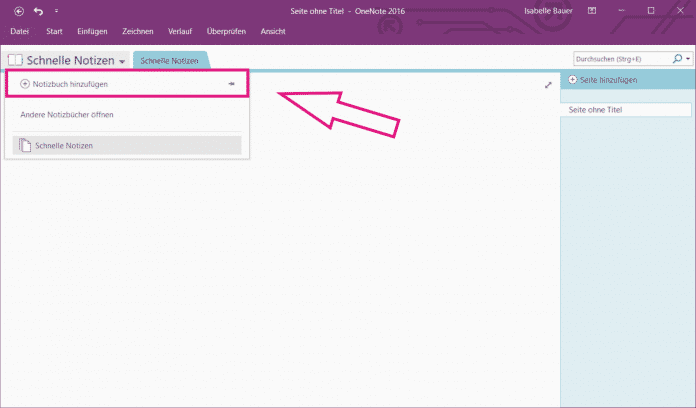Click the Back arrow icon in title bar
Image resolution: width=696 pixels, height=408 pixels.
click(x=18, y=11)
